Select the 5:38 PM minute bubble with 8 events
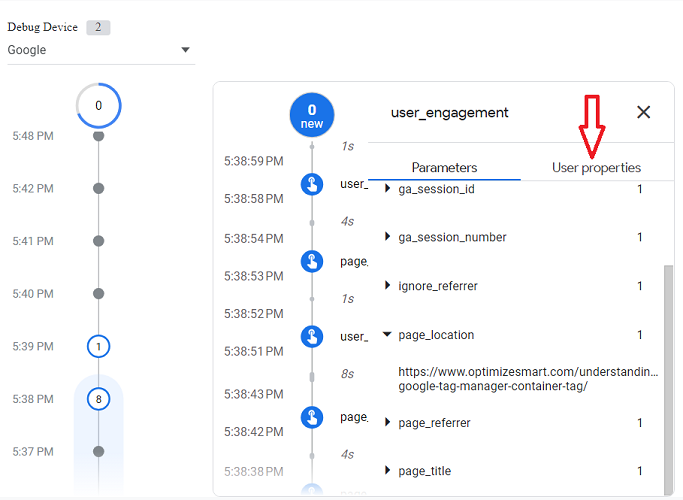This screenshot has width=683, height=500. coord(98,399)
